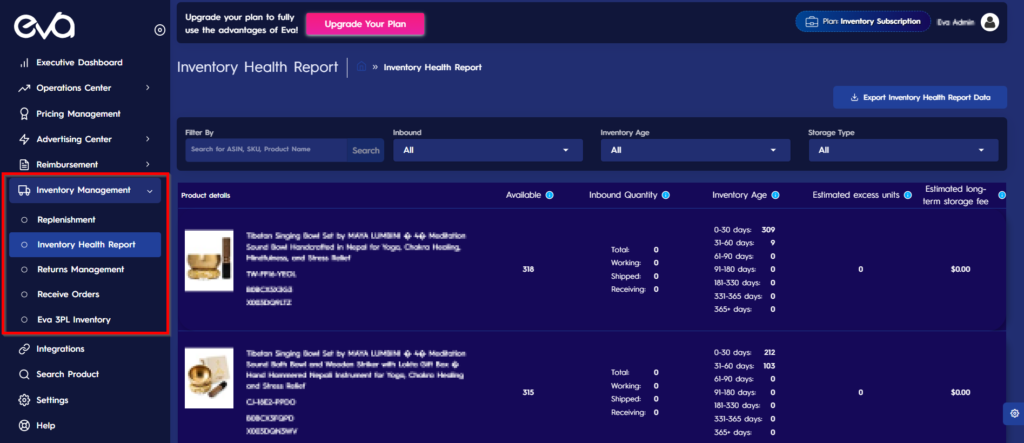Image resolution: width=1024 pixels, height=443 pixels.
Task: Click the Upgrade Your Plan button
Action: coord(365,24)
